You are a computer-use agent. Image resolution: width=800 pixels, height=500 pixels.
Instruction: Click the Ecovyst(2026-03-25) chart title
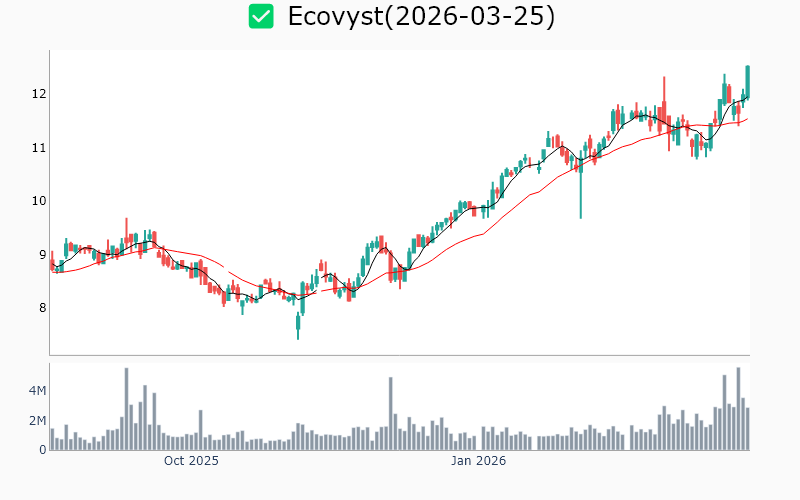[420, 17]
